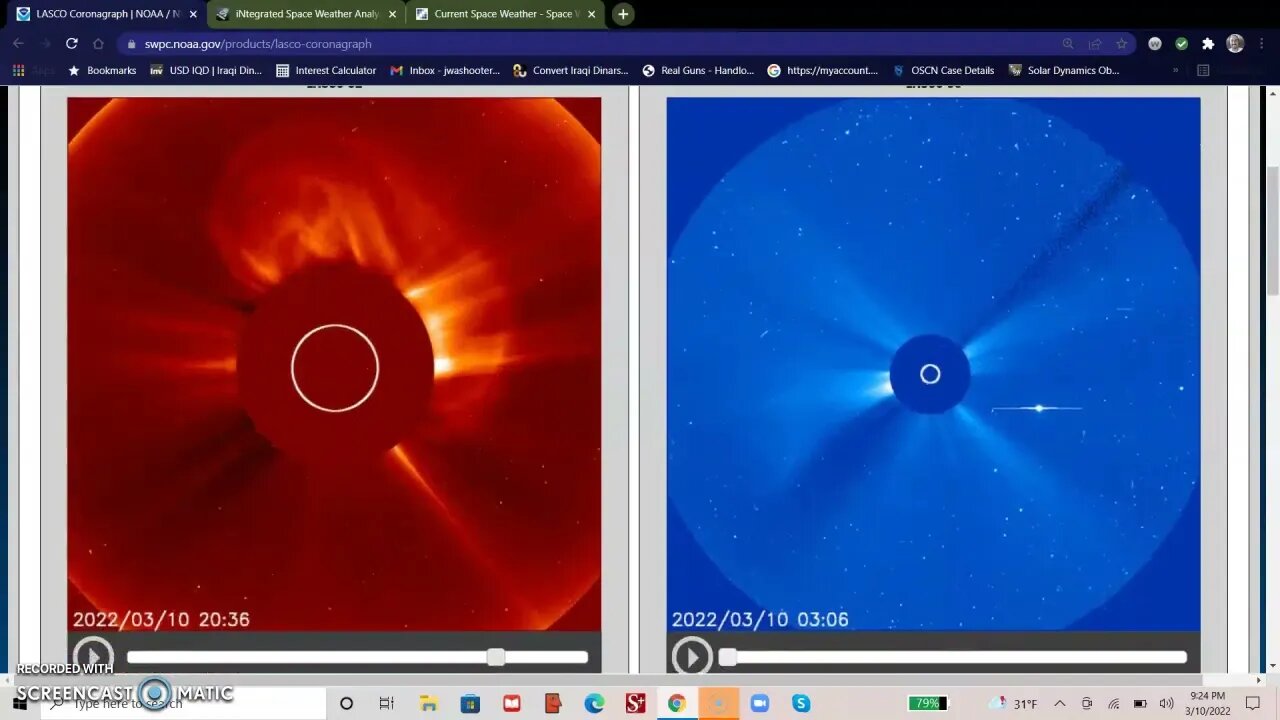Open Microsoft Edge from the taskbar
The width and height of the screenshot is (1280, 720).
[x=594, y=704]
